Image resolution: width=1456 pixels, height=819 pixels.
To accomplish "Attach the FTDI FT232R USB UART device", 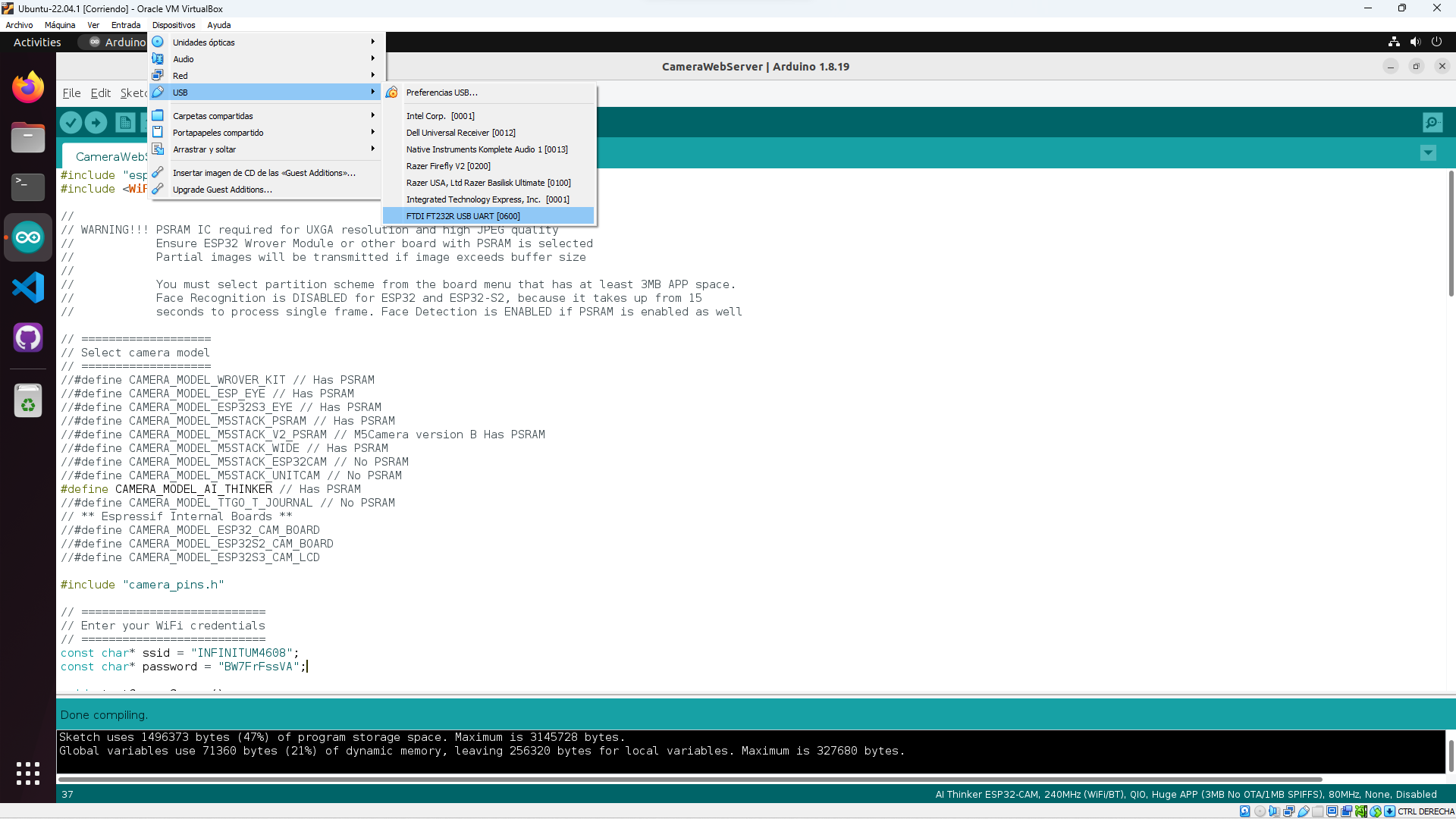I will pos(463,216).
